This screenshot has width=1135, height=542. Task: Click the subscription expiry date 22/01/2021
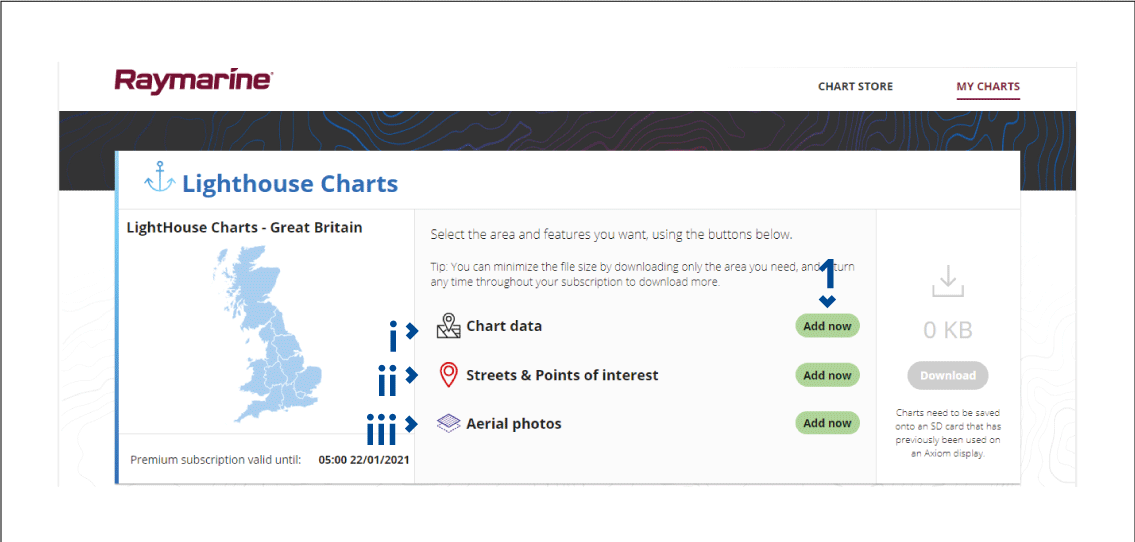click(381, 460)
